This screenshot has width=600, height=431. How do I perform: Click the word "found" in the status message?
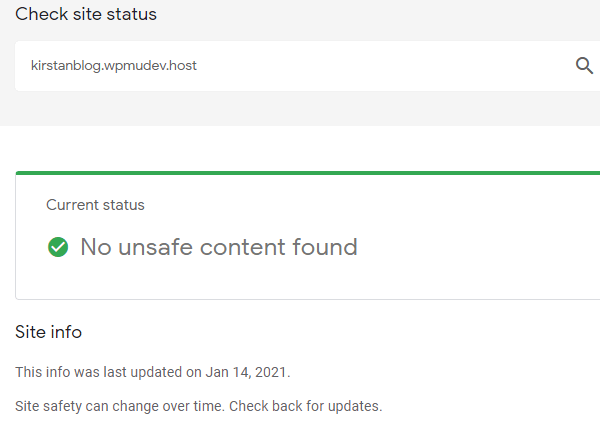pos(324,247)
